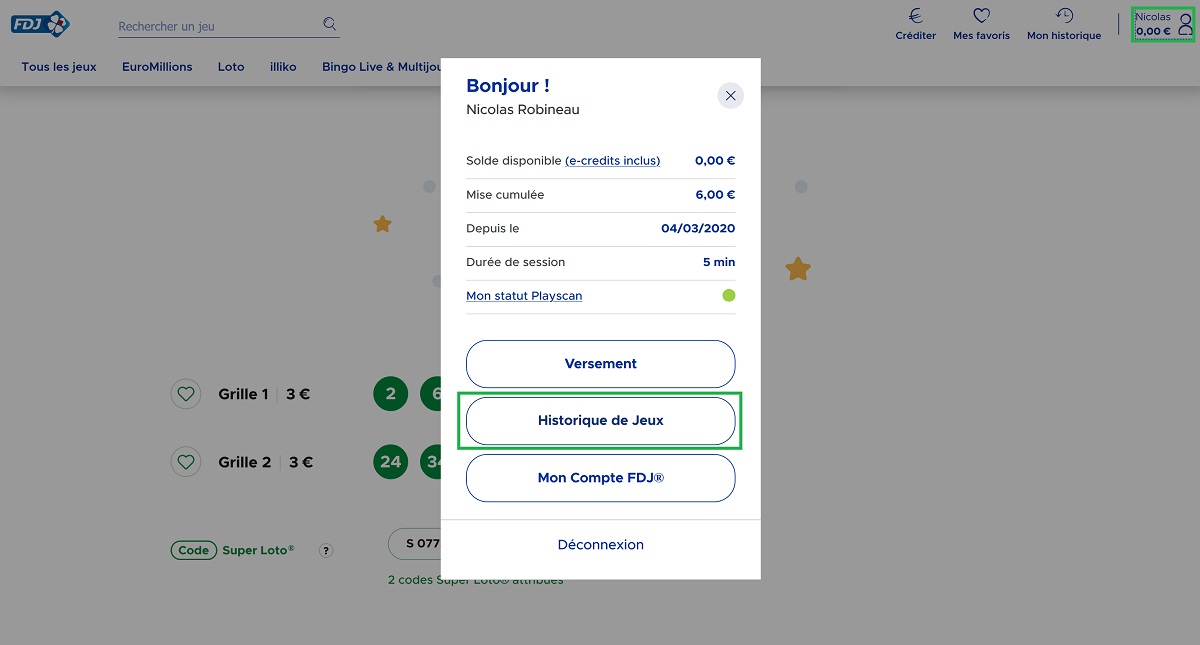
Task: Click the search magnifier icon
Action: pos(330,24)
